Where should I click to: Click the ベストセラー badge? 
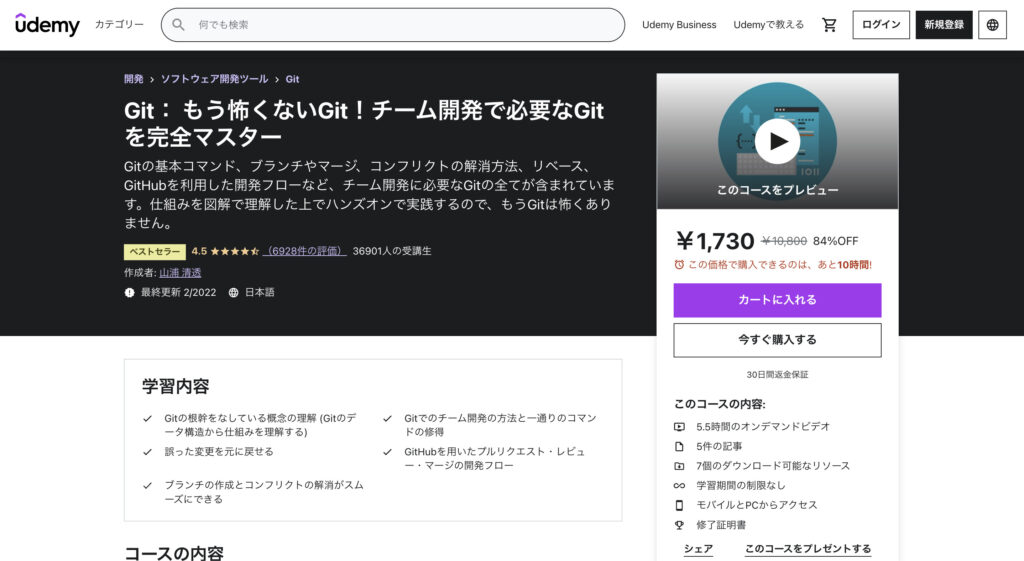pos(155,251)
